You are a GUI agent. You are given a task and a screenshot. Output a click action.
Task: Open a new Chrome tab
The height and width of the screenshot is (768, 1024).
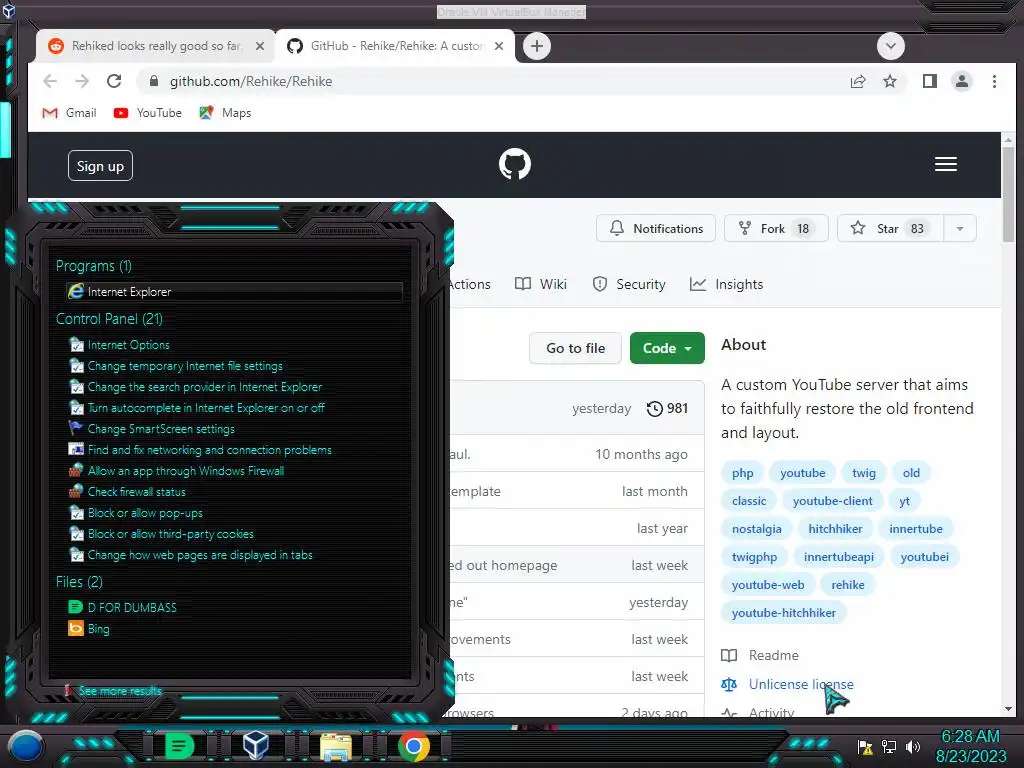click(x=537, y=46)
